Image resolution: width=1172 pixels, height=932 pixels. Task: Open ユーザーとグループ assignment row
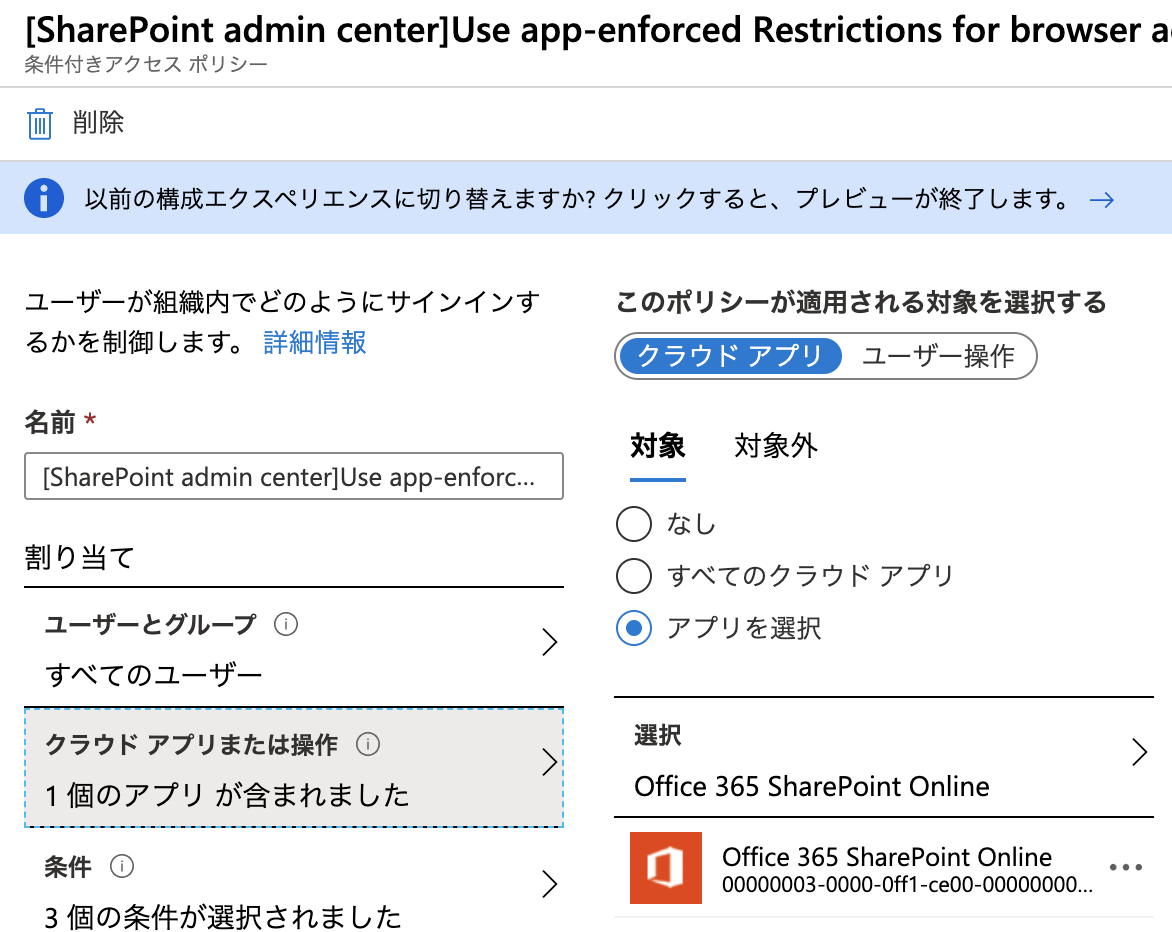pos(294,648)
